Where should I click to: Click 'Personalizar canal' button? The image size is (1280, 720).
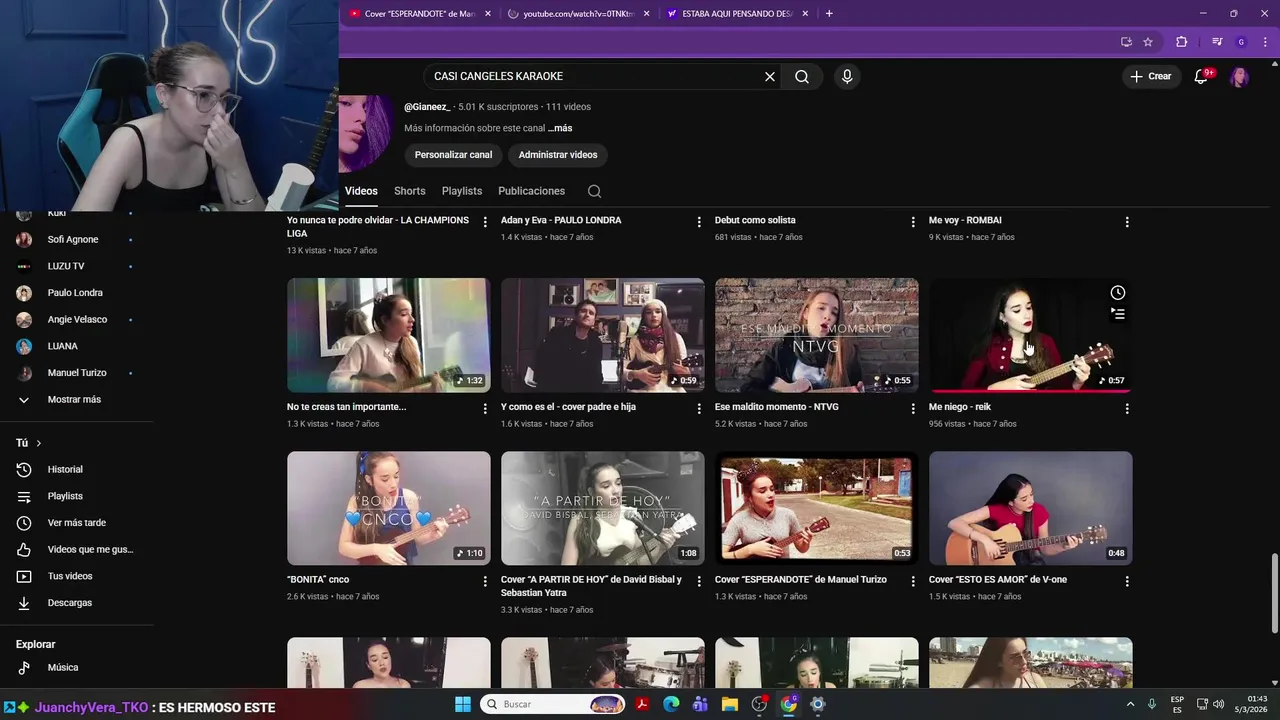click(454, 155)
